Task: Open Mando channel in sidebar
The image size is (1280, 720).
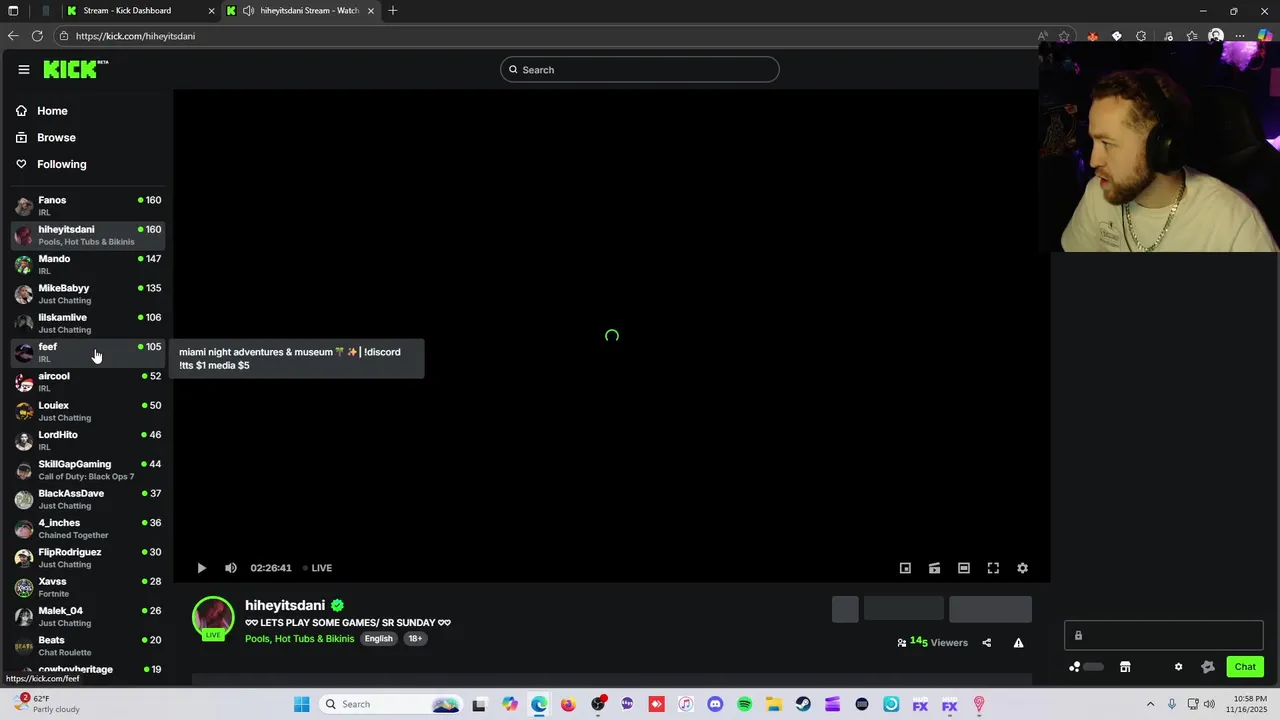Action: (88, 265)
